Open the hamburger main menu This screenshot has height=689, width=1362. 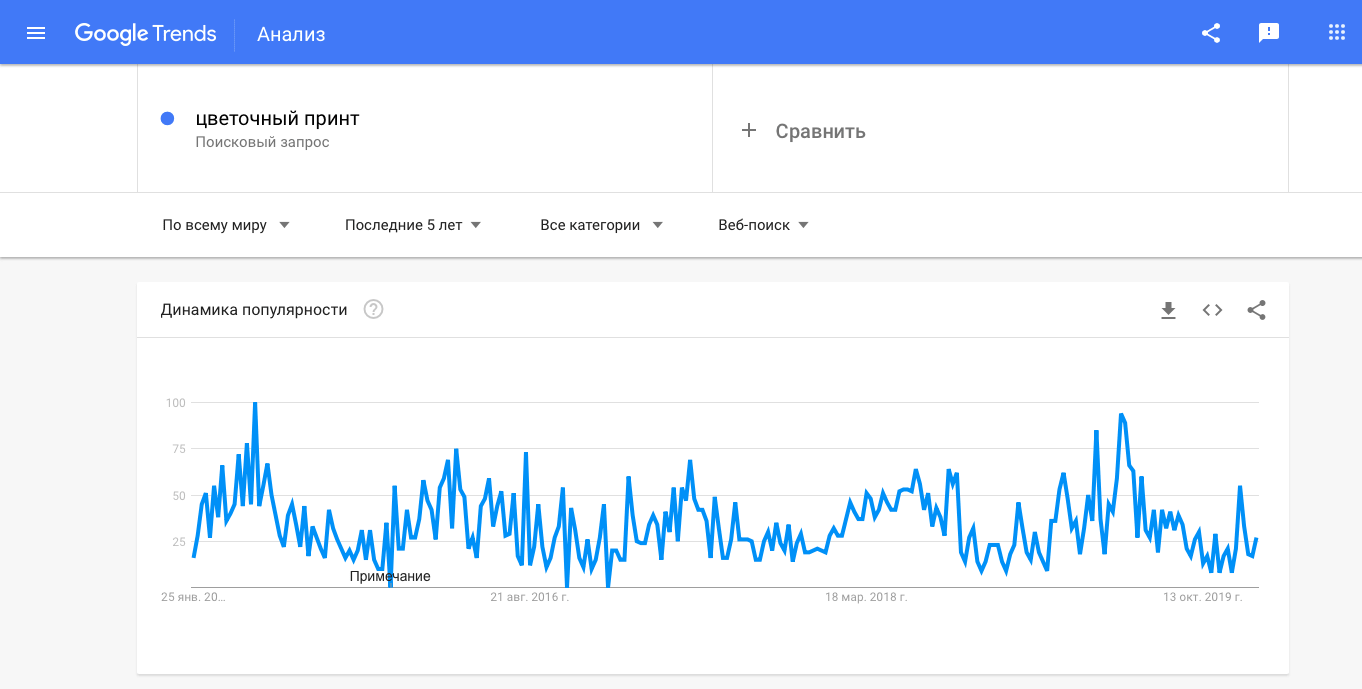click(x=36, y=33)
